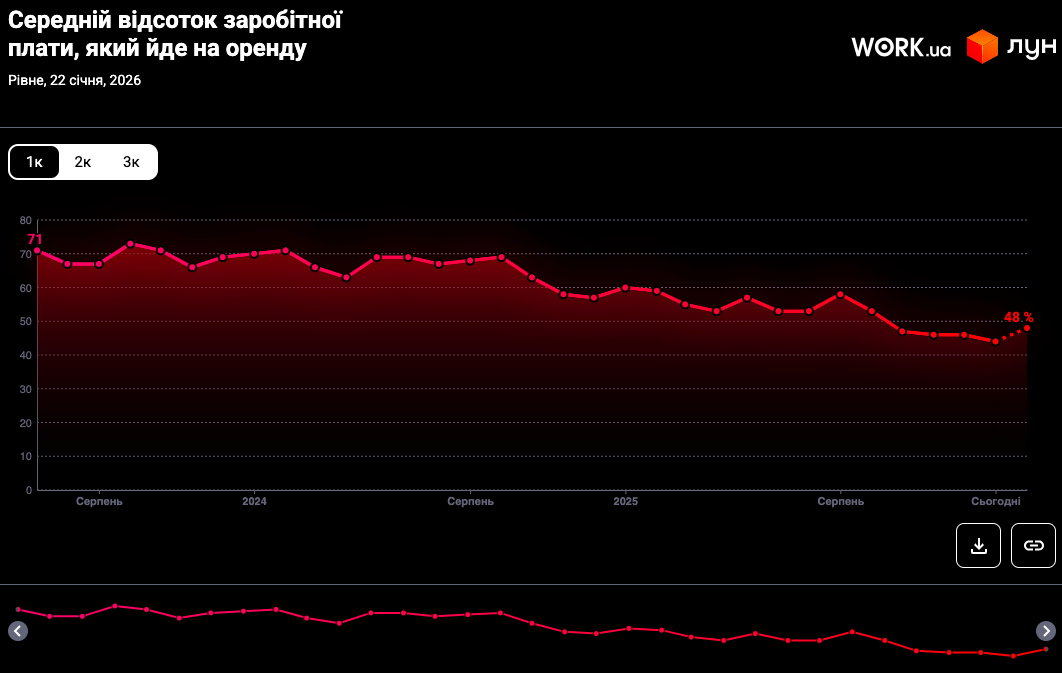Select the 1к apartment option

[x=35, y=162]
